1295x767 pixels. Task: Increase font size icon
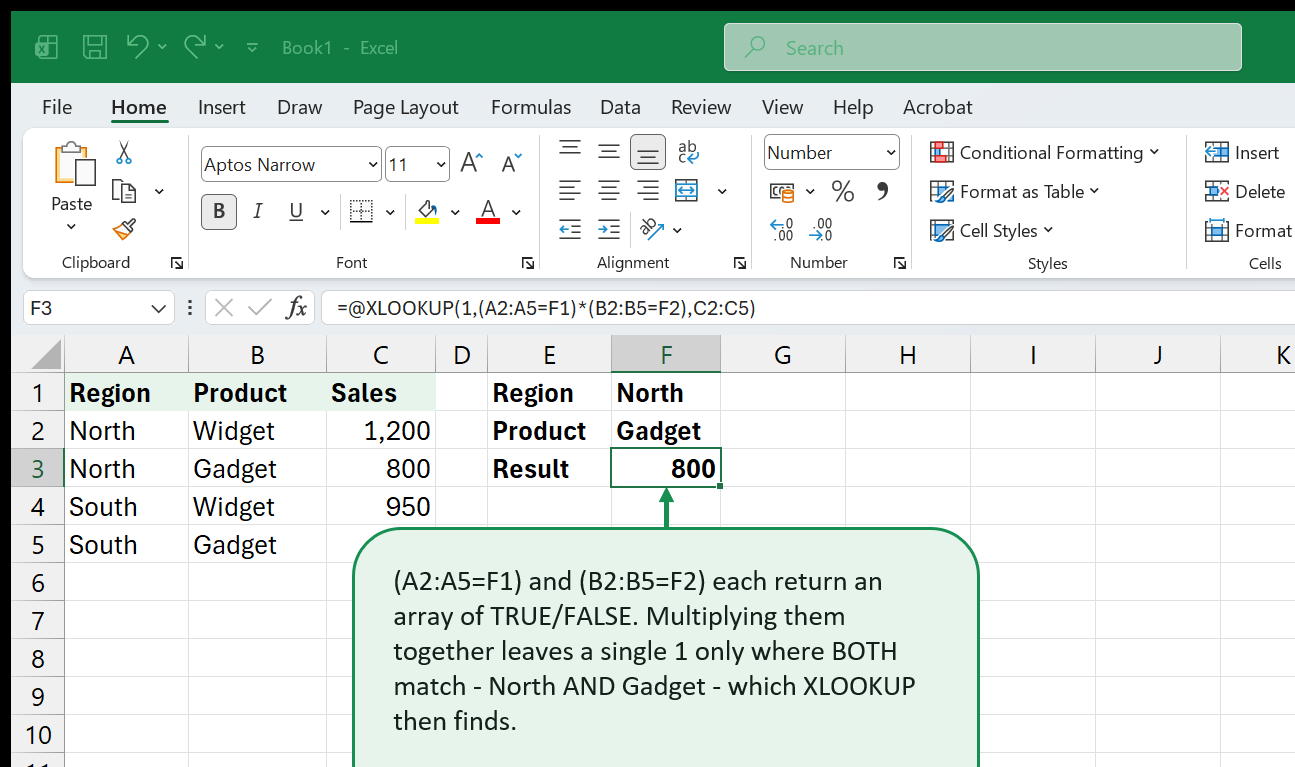pyautogui.click(x=471, y=164)
